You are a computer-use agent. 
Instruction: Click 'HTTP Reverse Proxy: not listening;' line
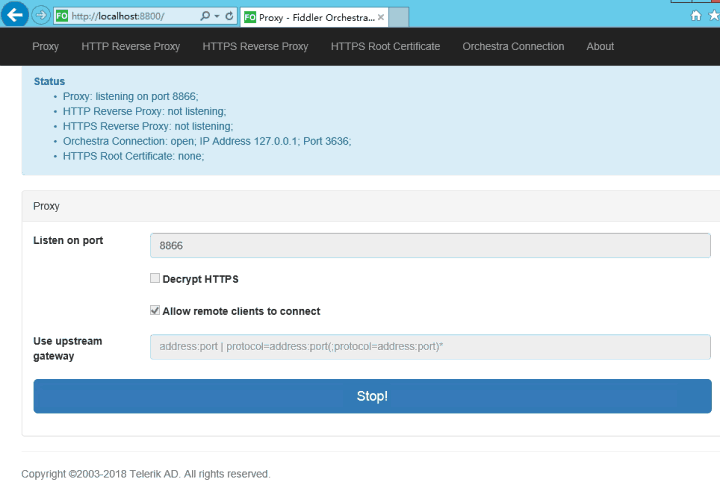[145, 111]
